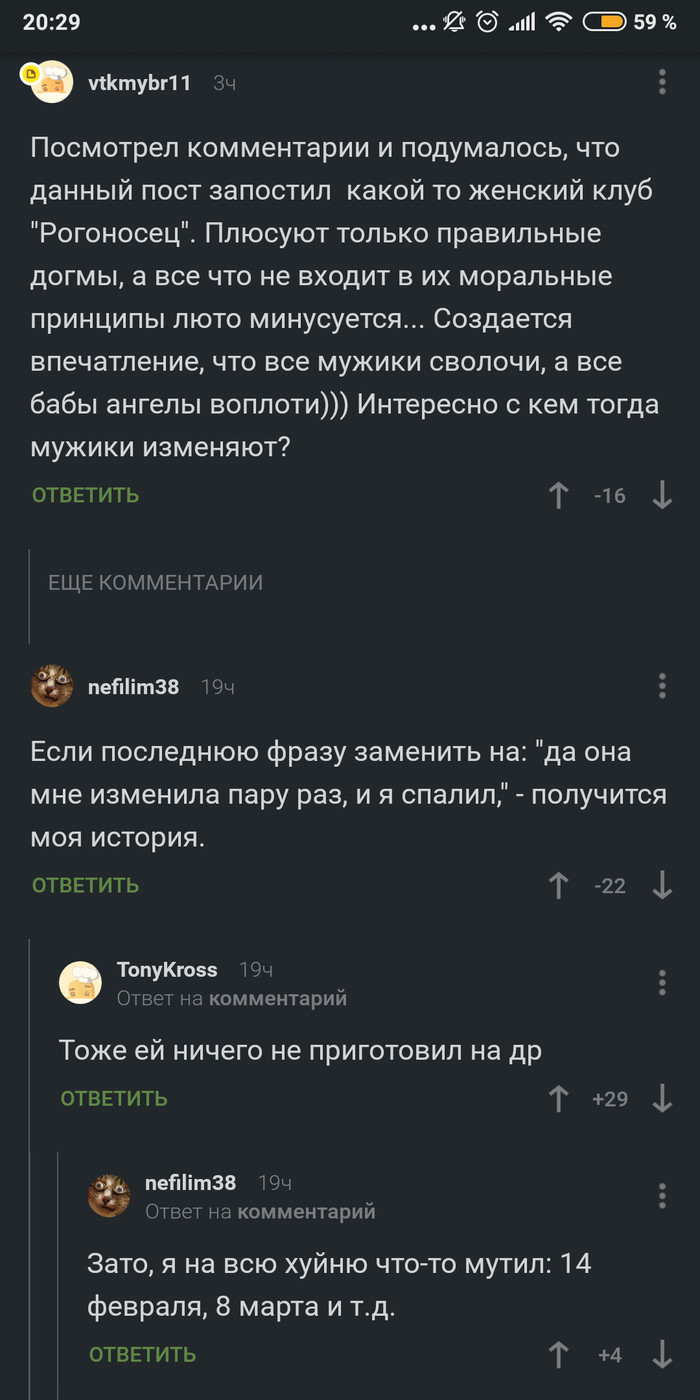Upvote nefilim38's reply rated +4
700x1400 pixels.
559,1355
